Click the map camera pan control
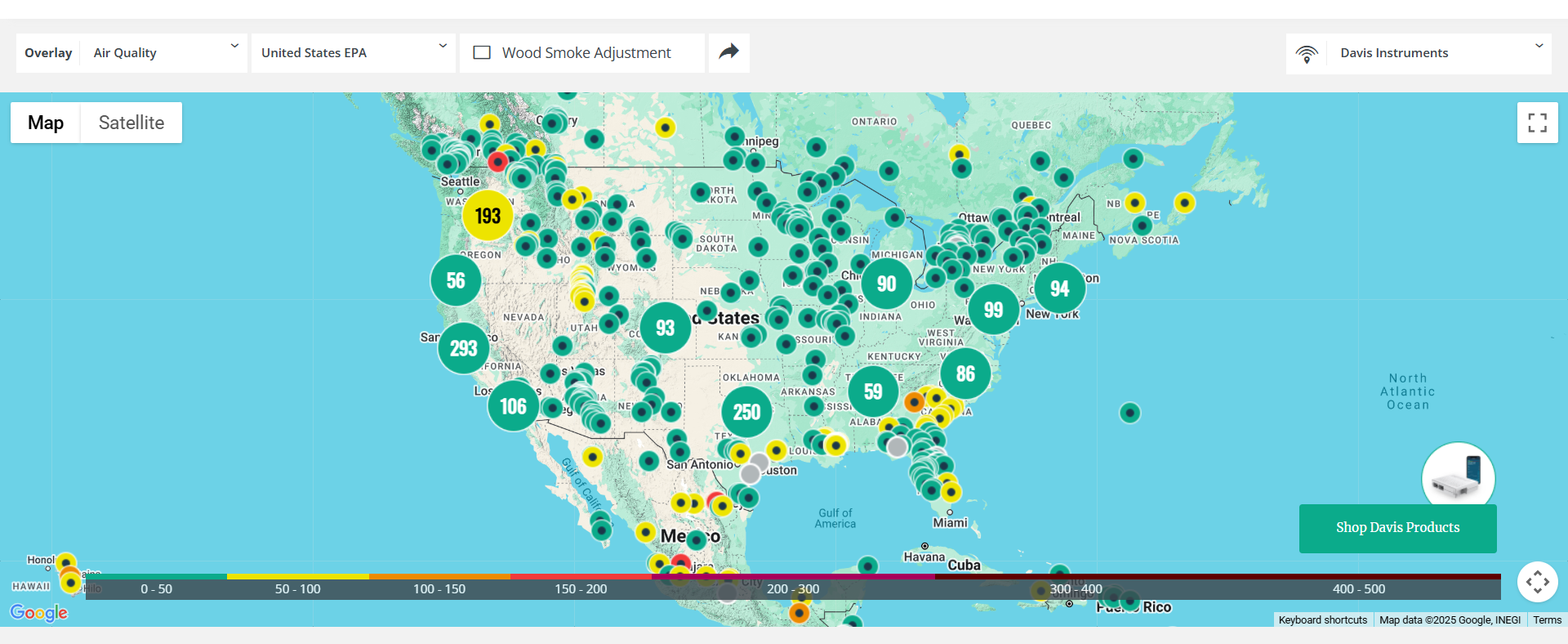The height and width of the screenshot is (644, 1568). (1538, 582)
